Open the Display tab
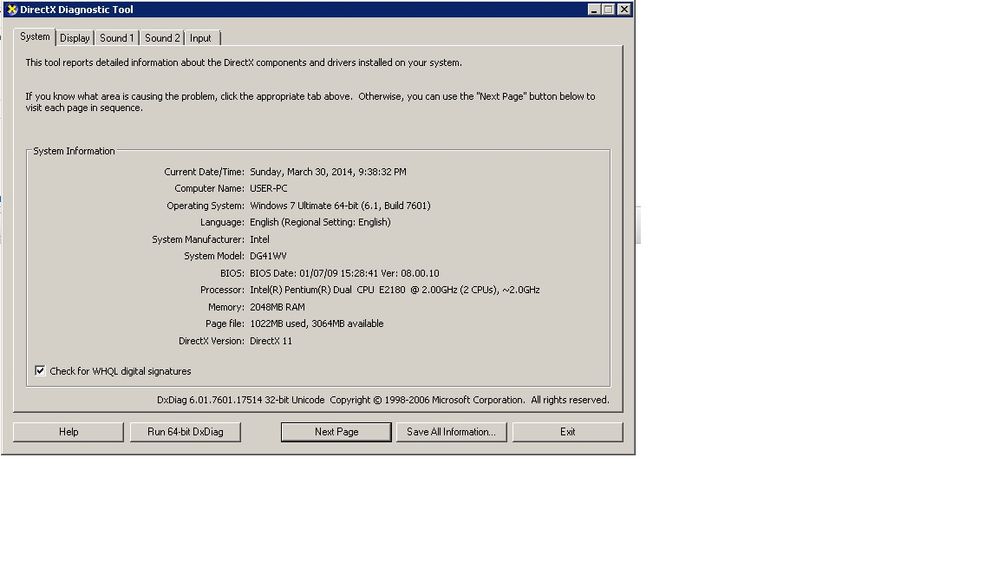Image resolution: width=999 pixels, height=562 pixels. click(x=75, y=38)
